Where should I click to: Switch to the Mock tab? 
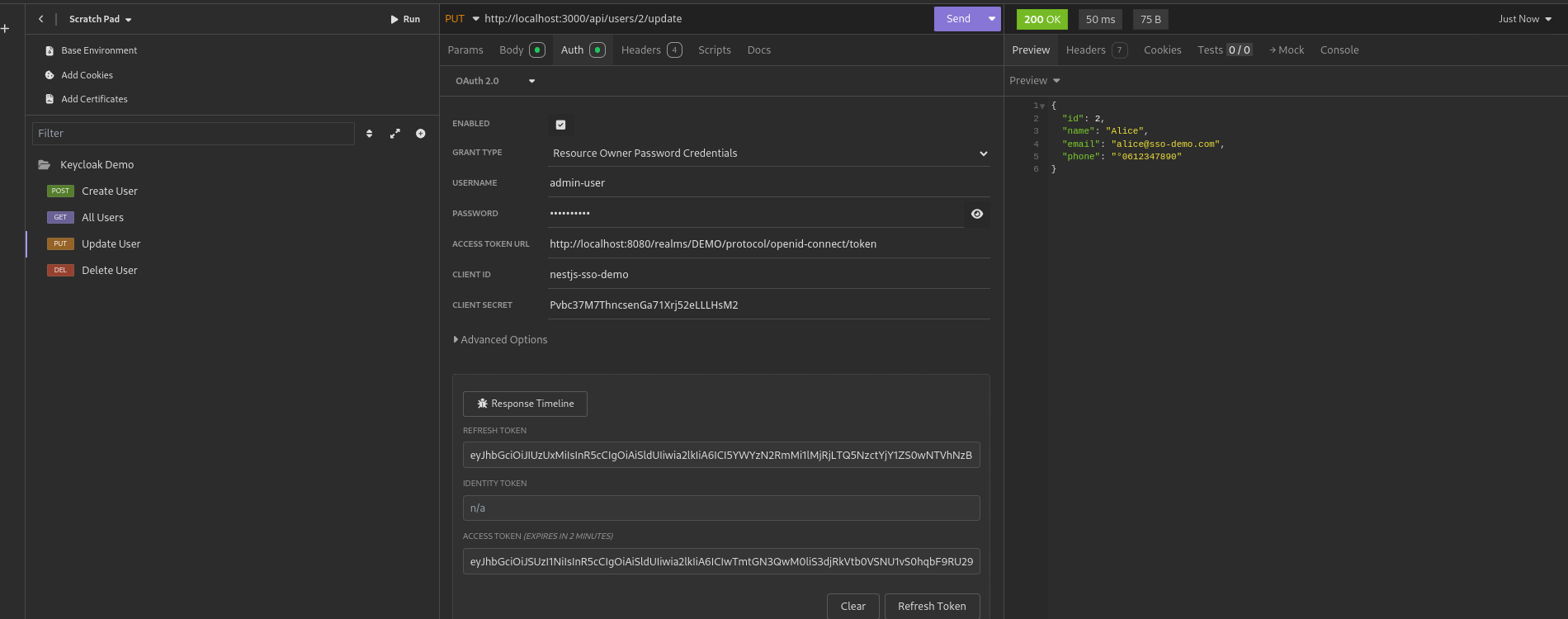click(1287, 50)
